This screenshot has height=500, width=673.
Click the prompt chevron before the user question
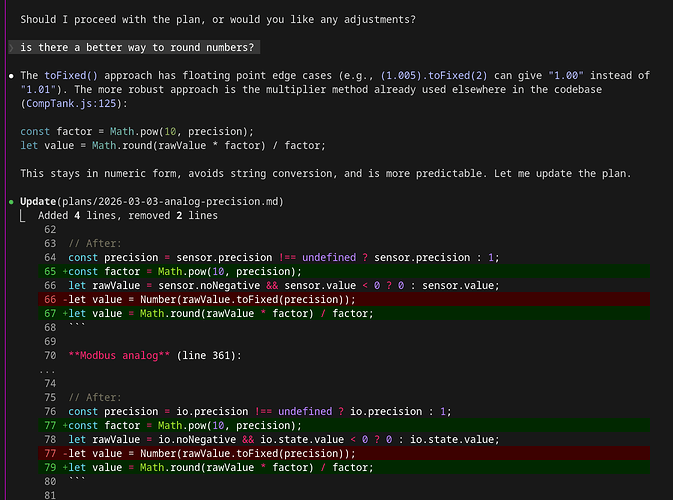click(x=12, y=48)
